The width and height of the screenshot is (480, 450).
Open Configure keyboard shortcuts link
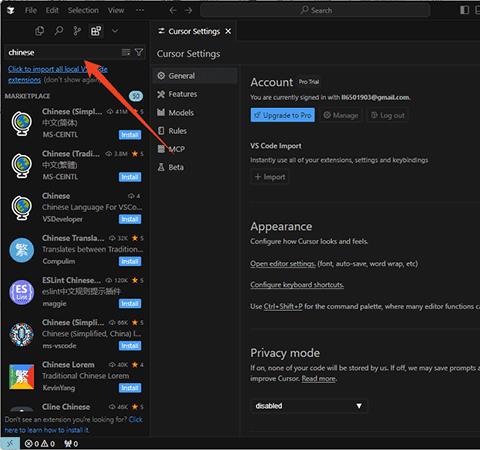(x=297, y=285)
